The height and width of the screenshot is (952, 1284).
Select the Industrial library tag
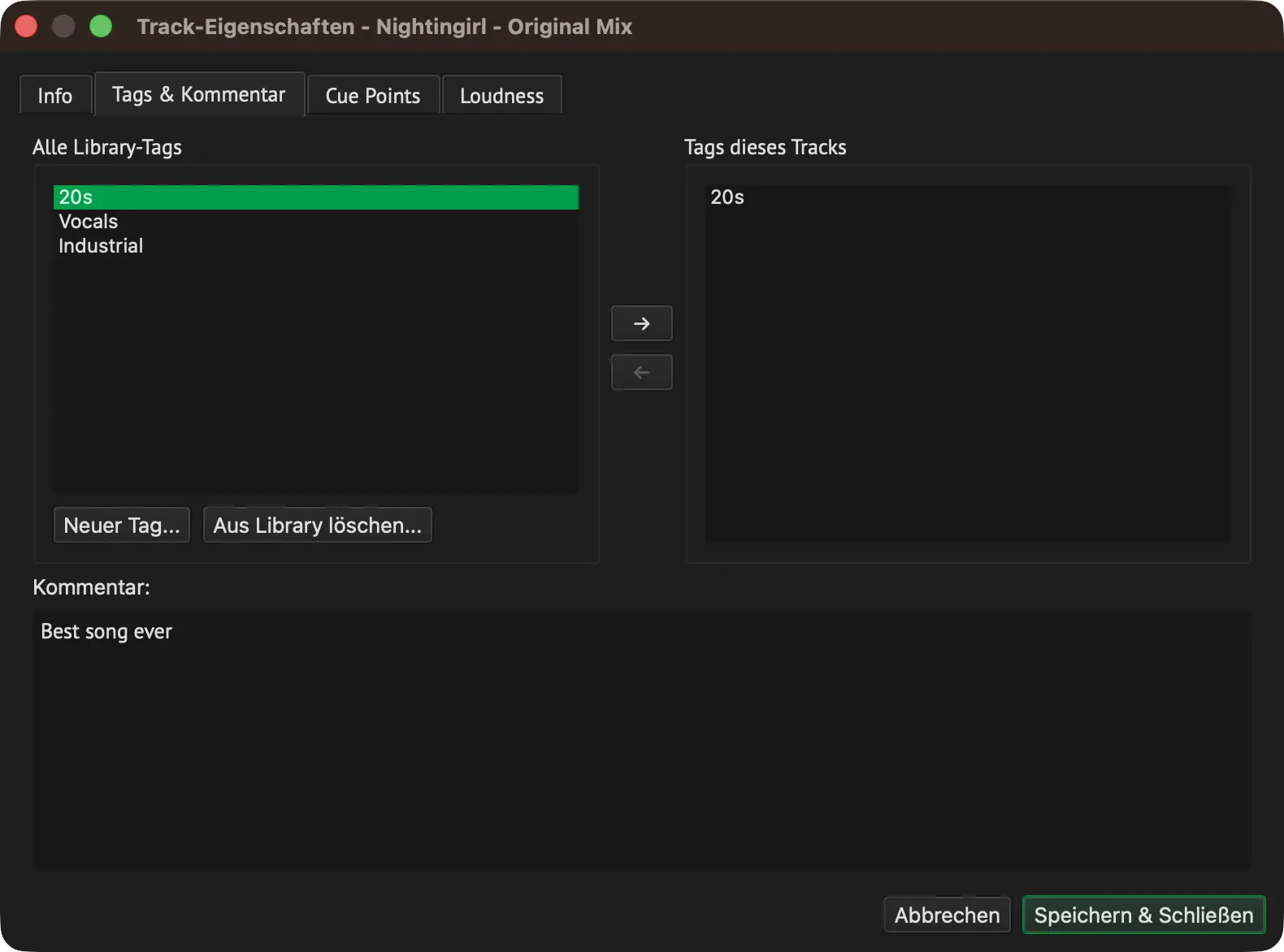coord(316,246)
